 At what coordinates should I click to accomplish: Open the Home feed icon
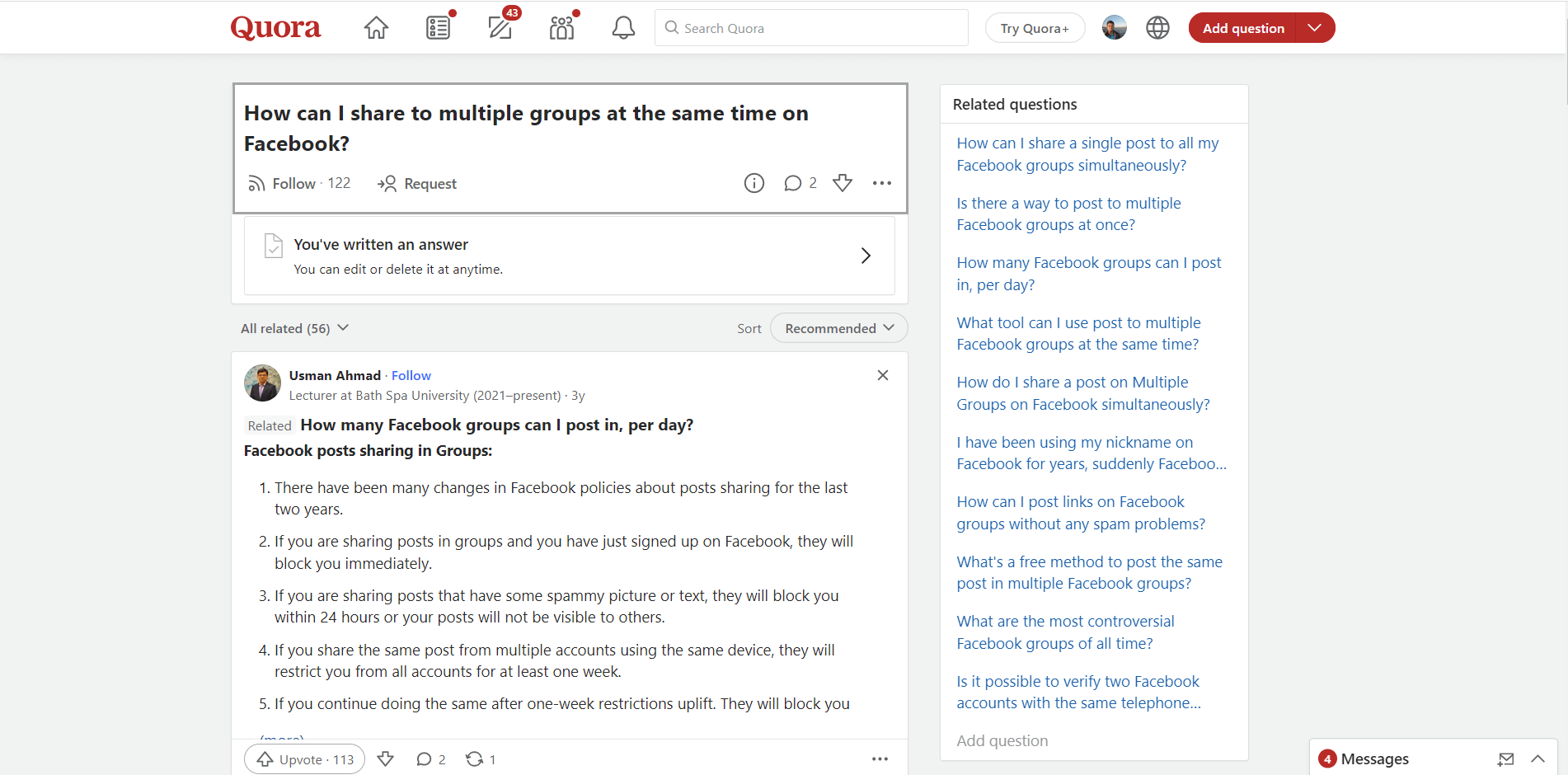(376, 27)
